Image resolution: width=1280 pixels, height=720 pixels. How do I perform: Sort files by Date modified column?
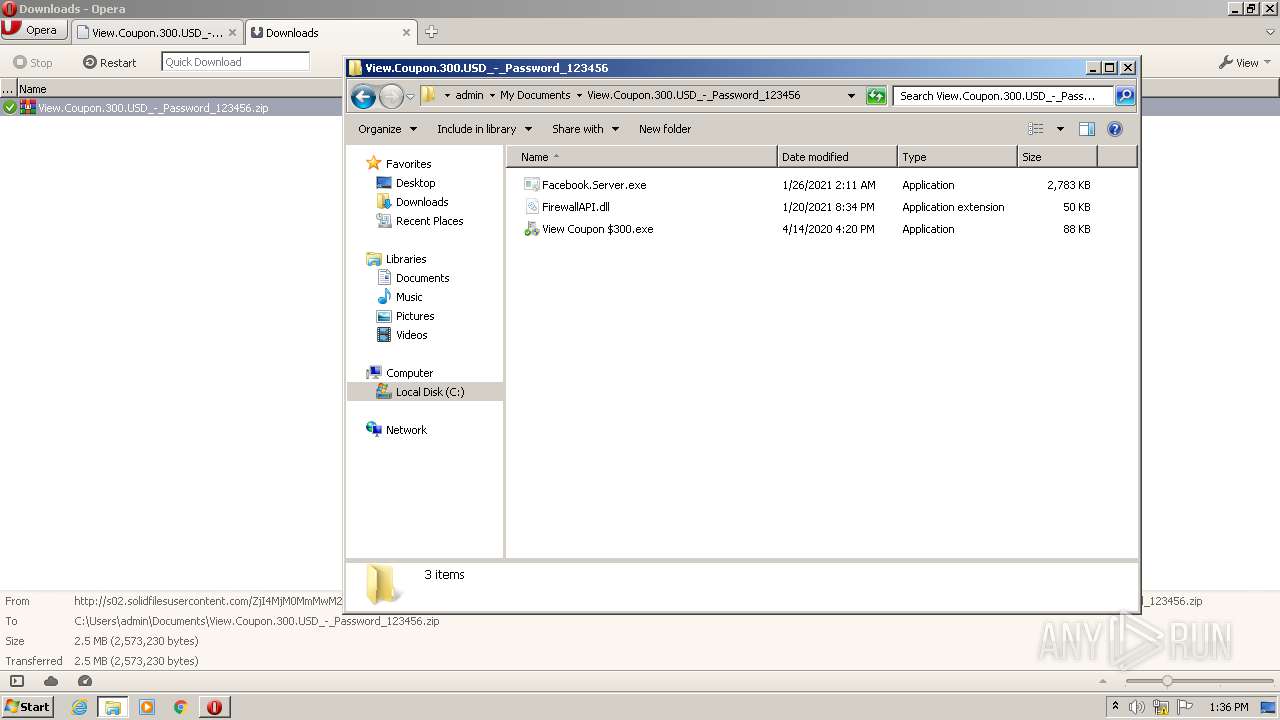(837, 157)
